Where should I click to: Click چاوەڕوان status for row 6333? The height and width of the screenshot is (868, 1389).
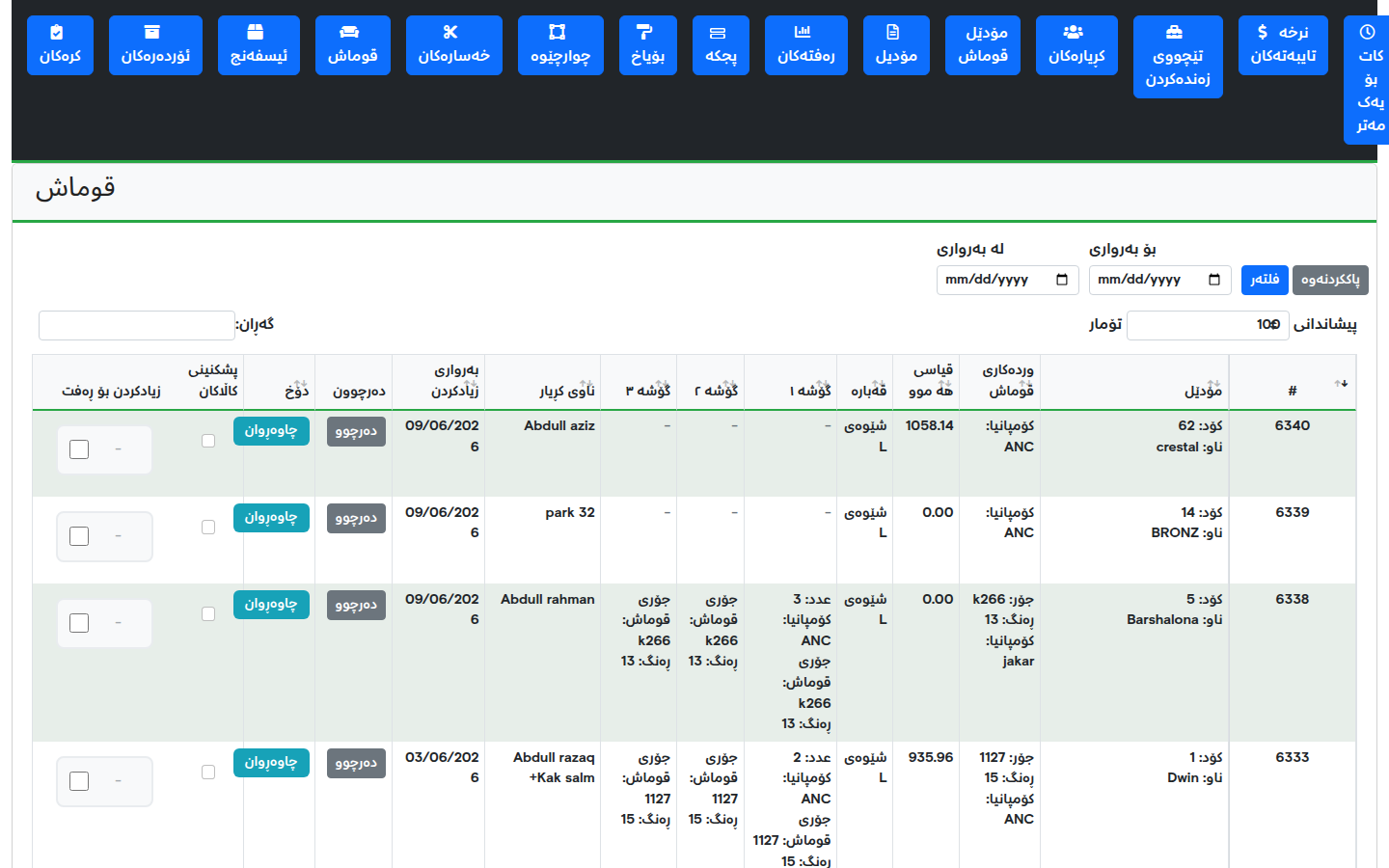click(271, 763)
